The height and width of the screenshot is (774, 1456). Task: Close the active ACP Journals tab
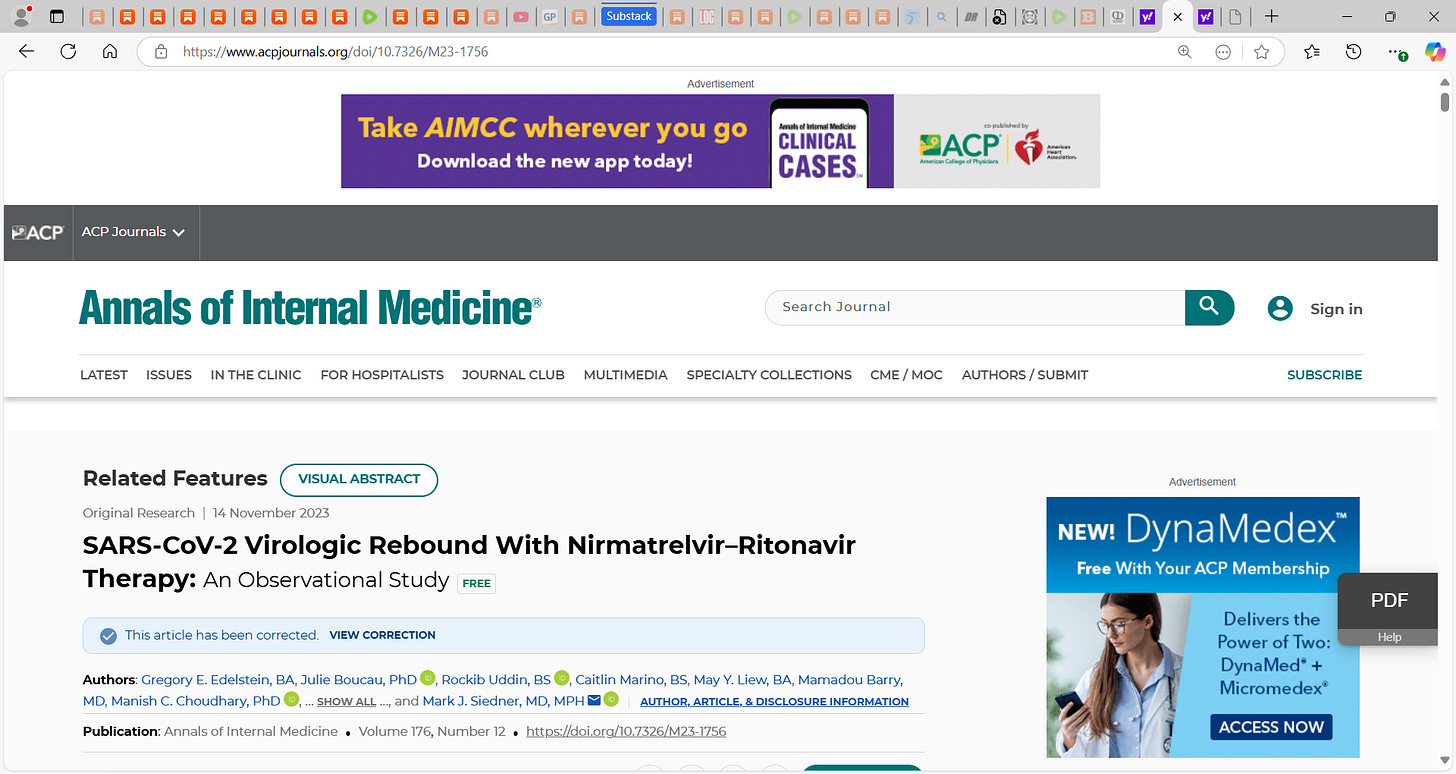coord(1178,16)
